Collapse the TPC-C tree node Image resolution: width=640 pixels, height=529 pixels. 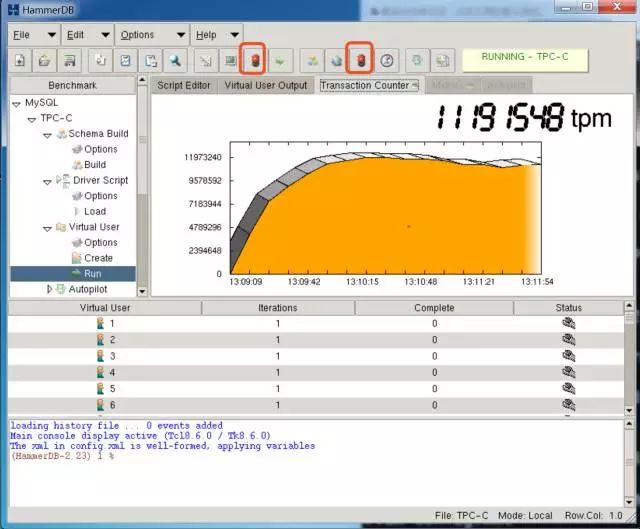tap(32, 120)
